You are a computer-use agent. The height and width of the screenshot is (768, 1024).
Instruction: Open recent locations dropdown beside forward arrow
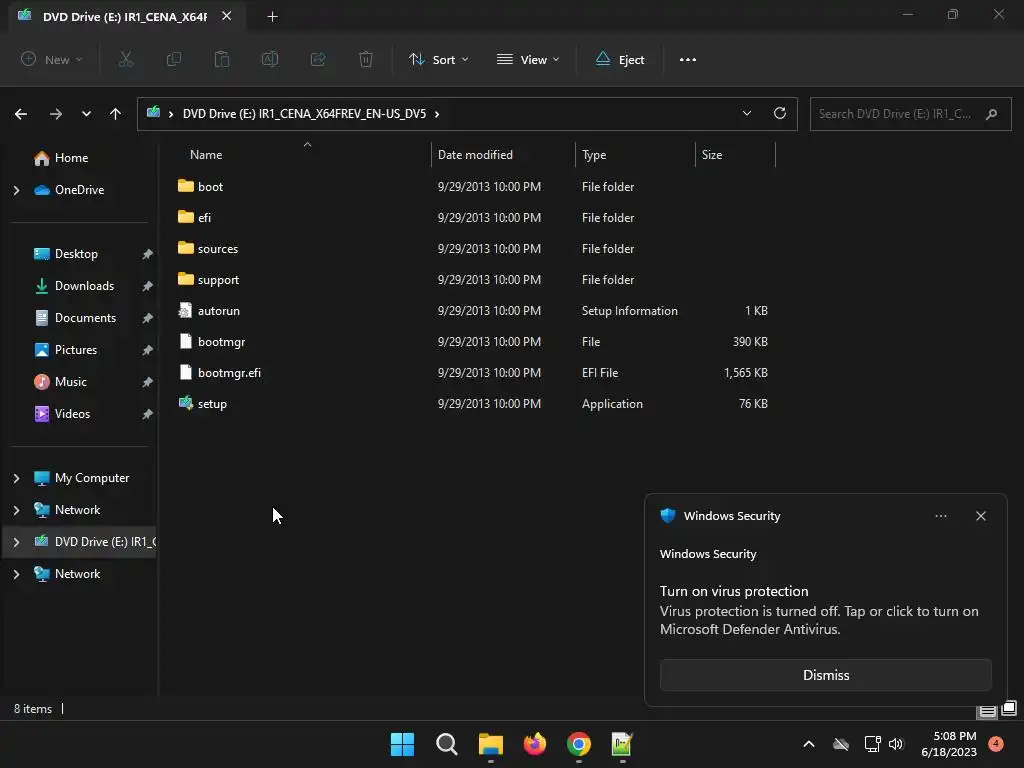pos(86,114)
